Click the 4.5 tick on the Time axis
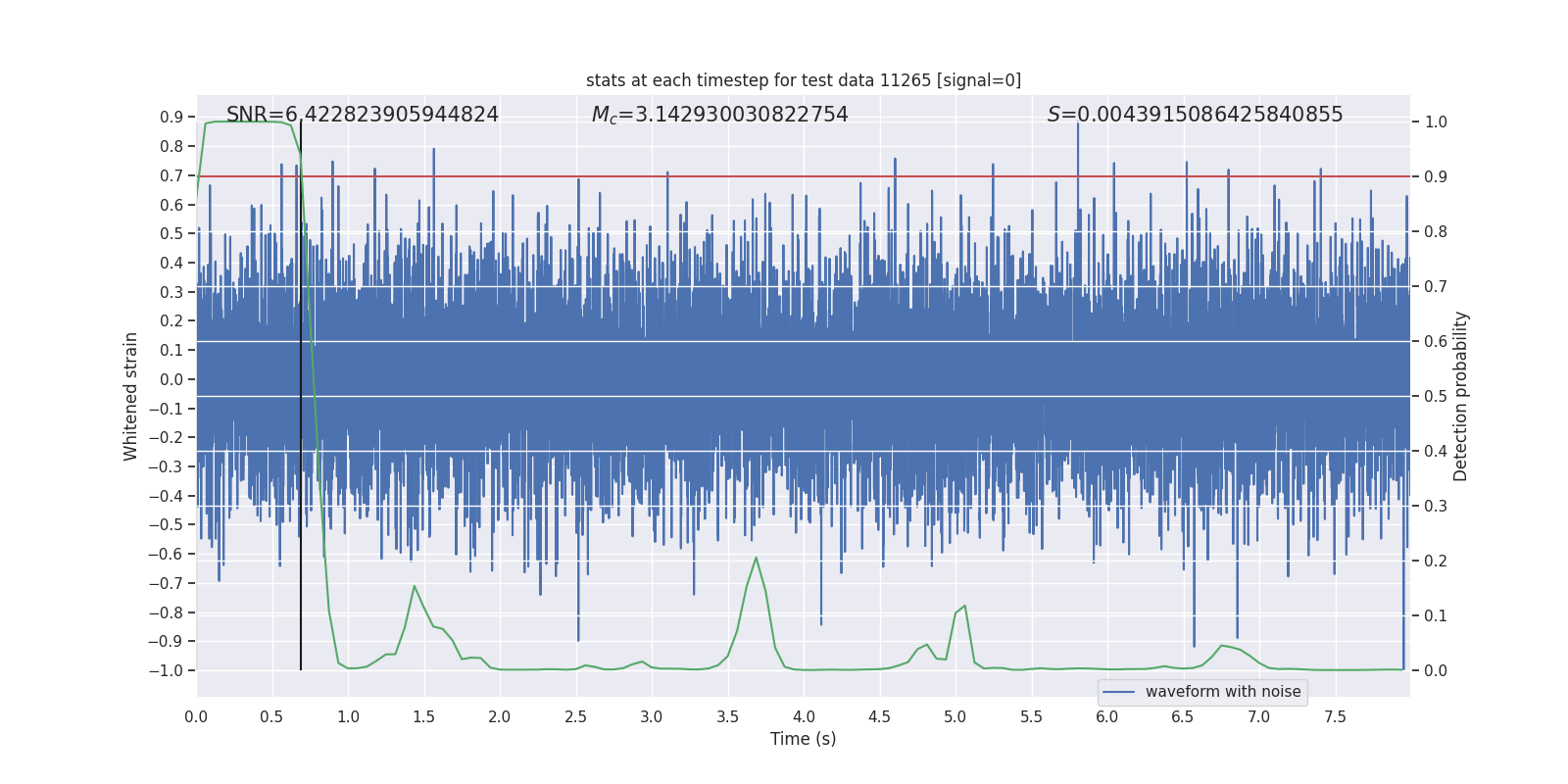 click(x=879, y=717)
